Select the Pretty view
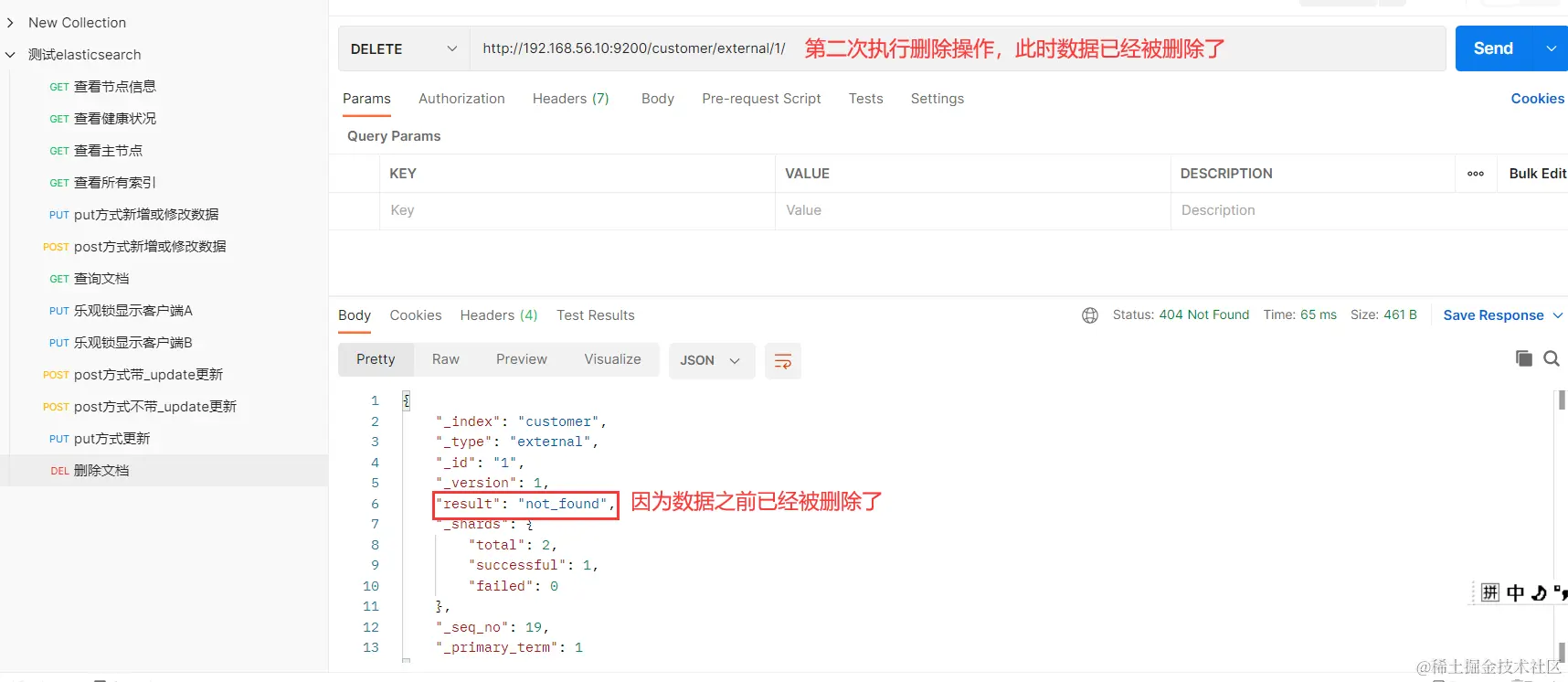 click(x=376, y=360)
